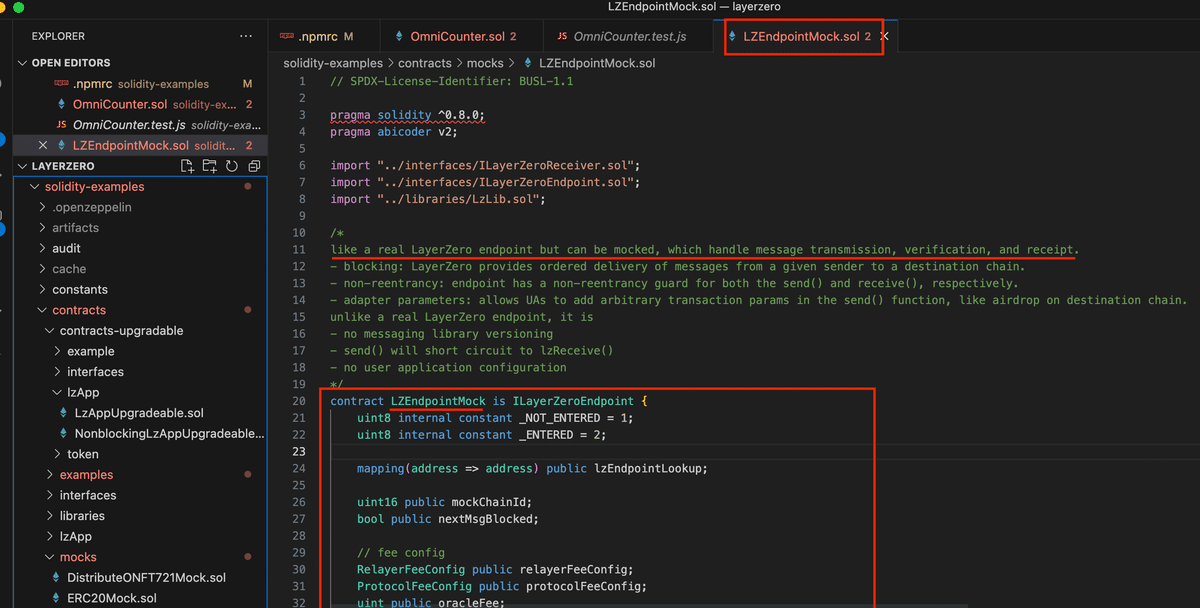1200x608 pixels.
Task: Create a new folder in LAYERZERO
Action: point(209,166)
